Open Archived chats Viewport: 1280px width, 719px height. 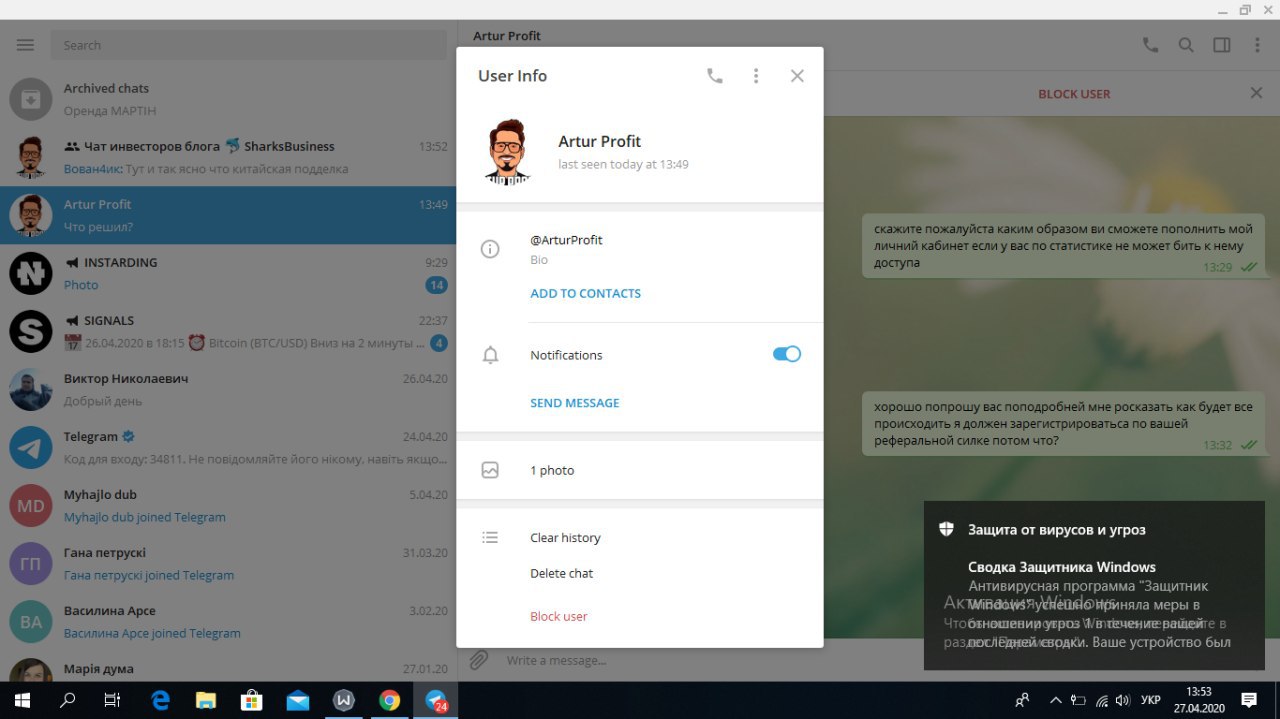228,99
